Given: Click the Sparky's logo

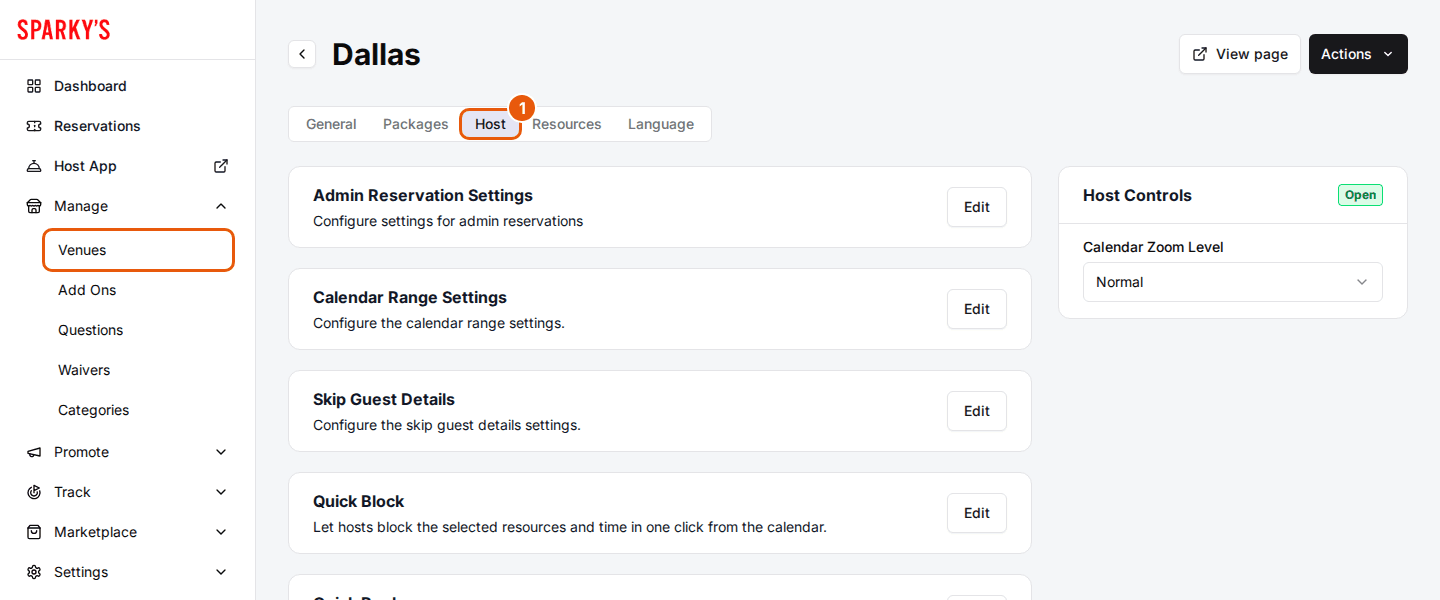Looking at the screenshot, I should point(63,30).
